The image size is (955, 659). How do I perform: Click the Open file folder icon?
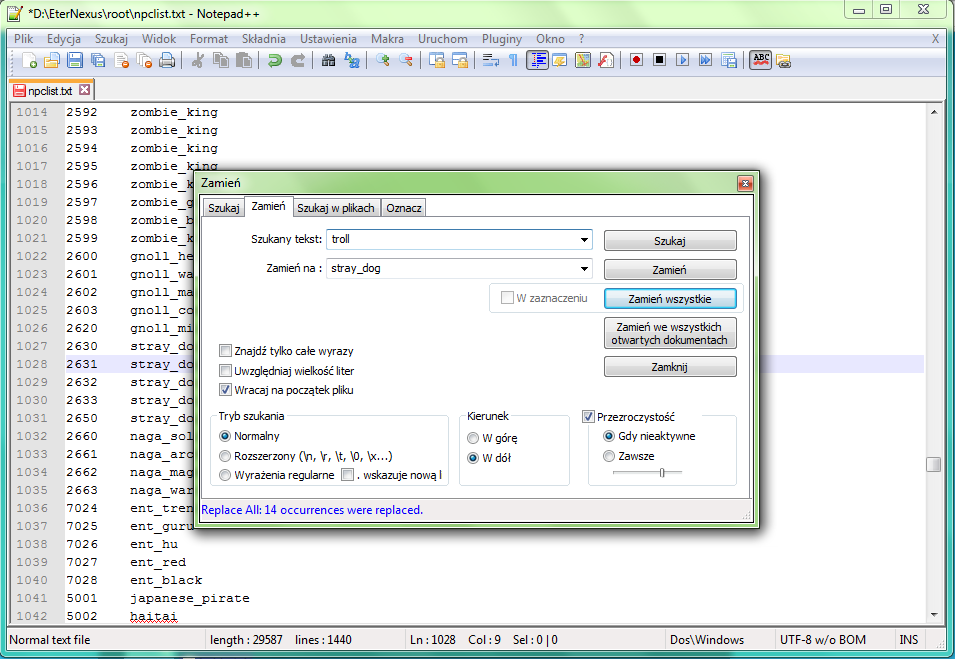(x=52, y=60)
